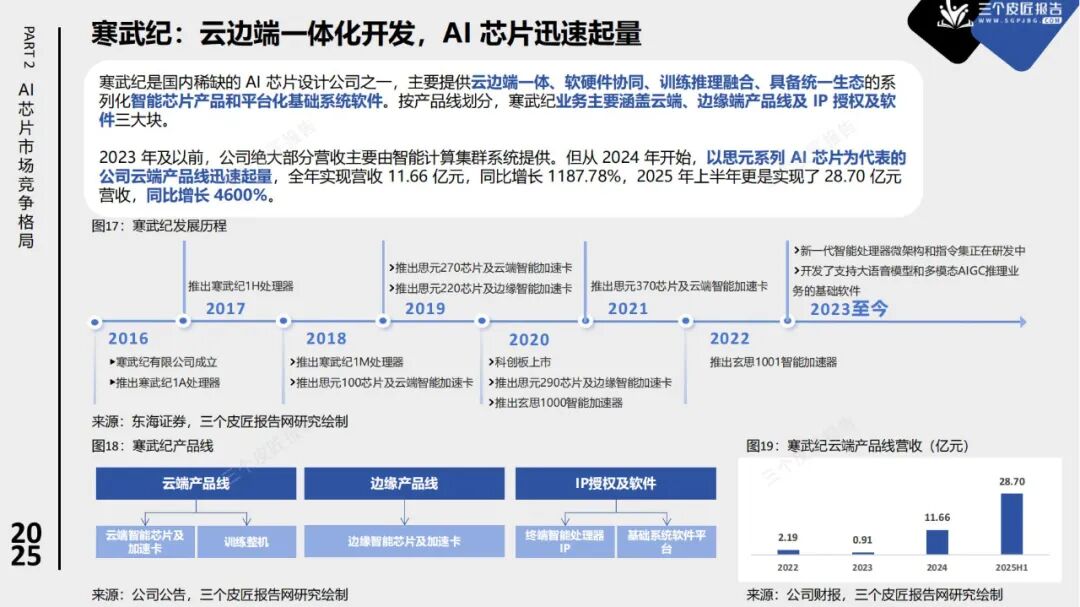This screenshot has width=1080, height=607.
Task: Click the 图18：寒武纪产品线 caption
Action: (153, 446)
